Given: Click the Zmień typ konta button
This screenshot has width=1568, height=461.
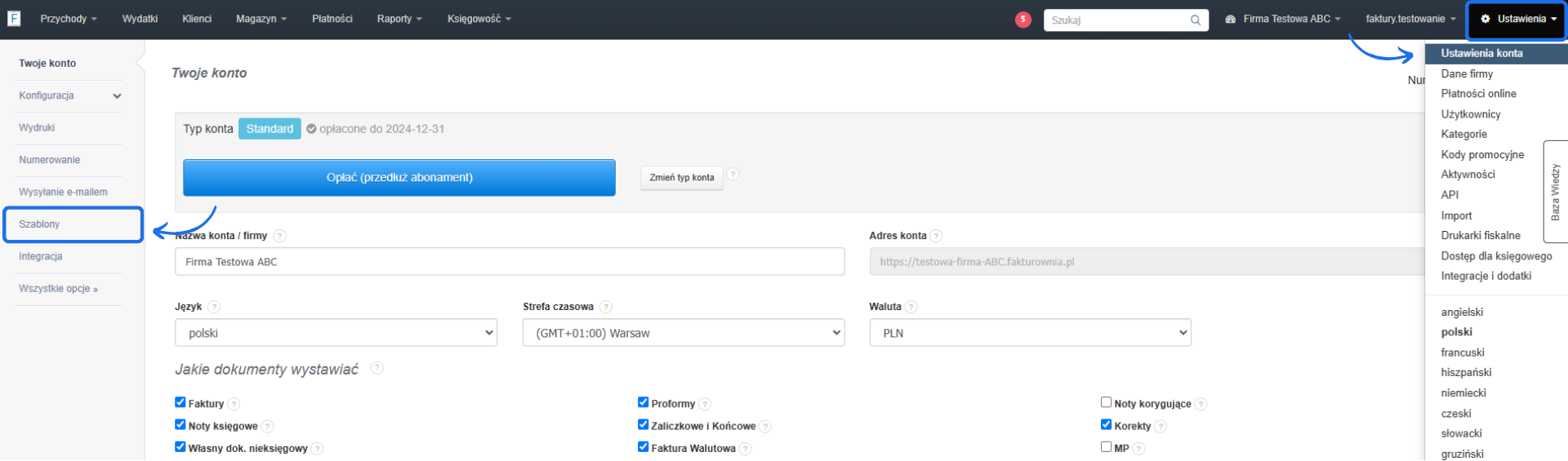Looking at the screenshot, I should [x=681, y=177].
